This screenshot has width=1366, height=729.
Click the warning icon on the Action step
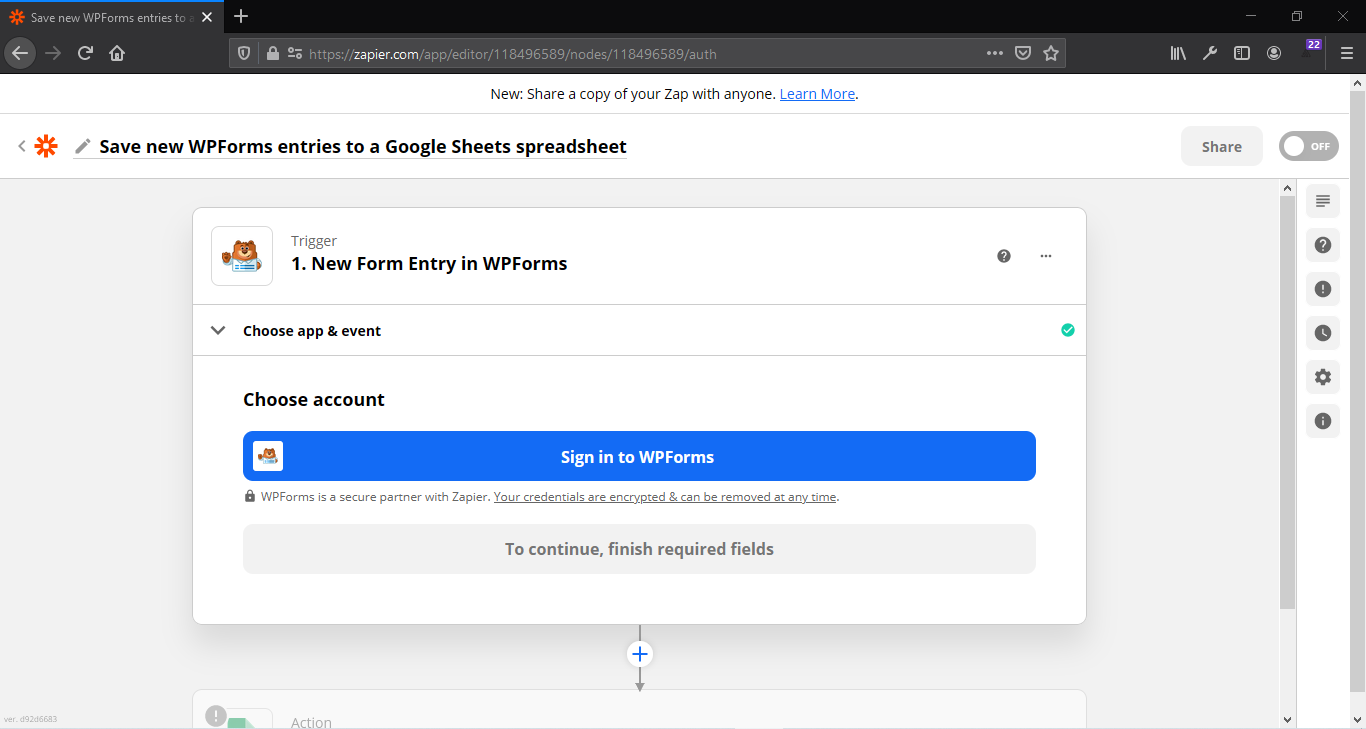[x=216, y=715]
